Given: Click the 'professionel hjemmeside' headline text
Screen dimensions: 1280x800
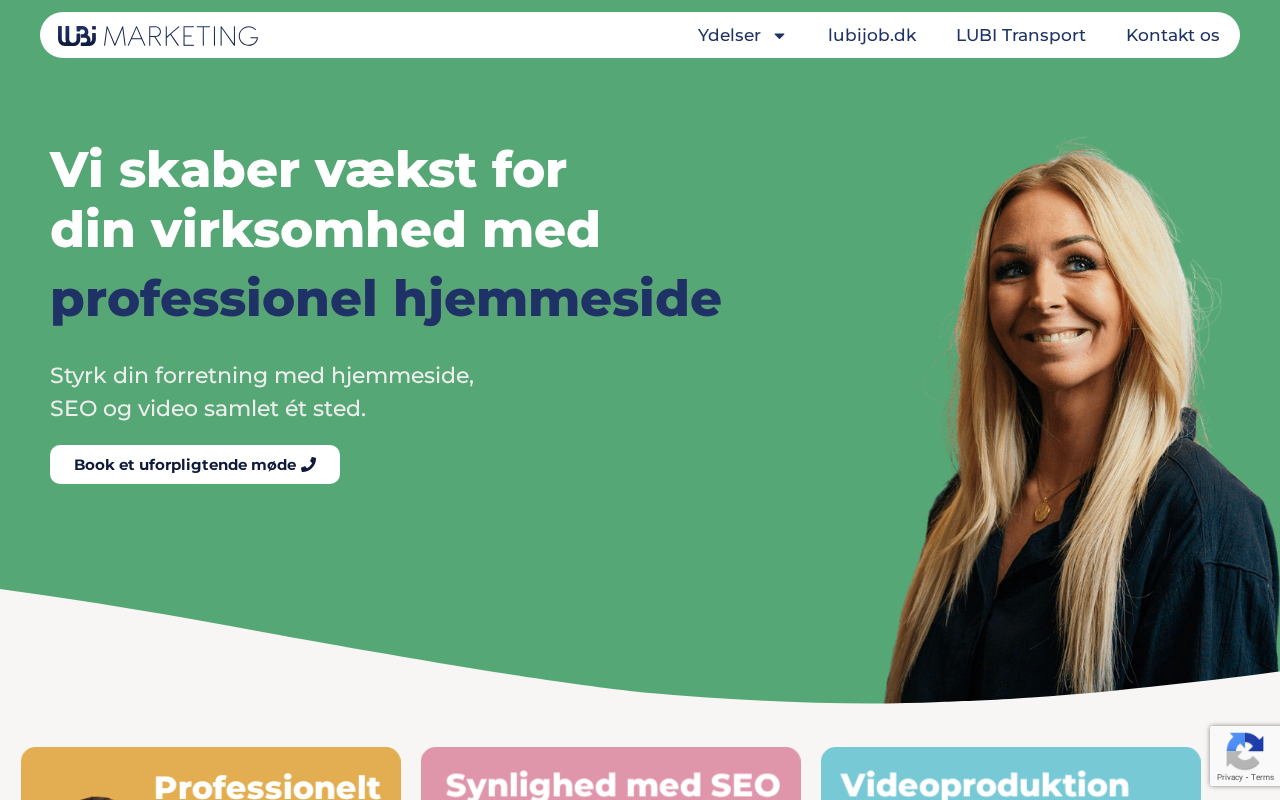Looking at the screenshot, I should click(x=386, y=298).
